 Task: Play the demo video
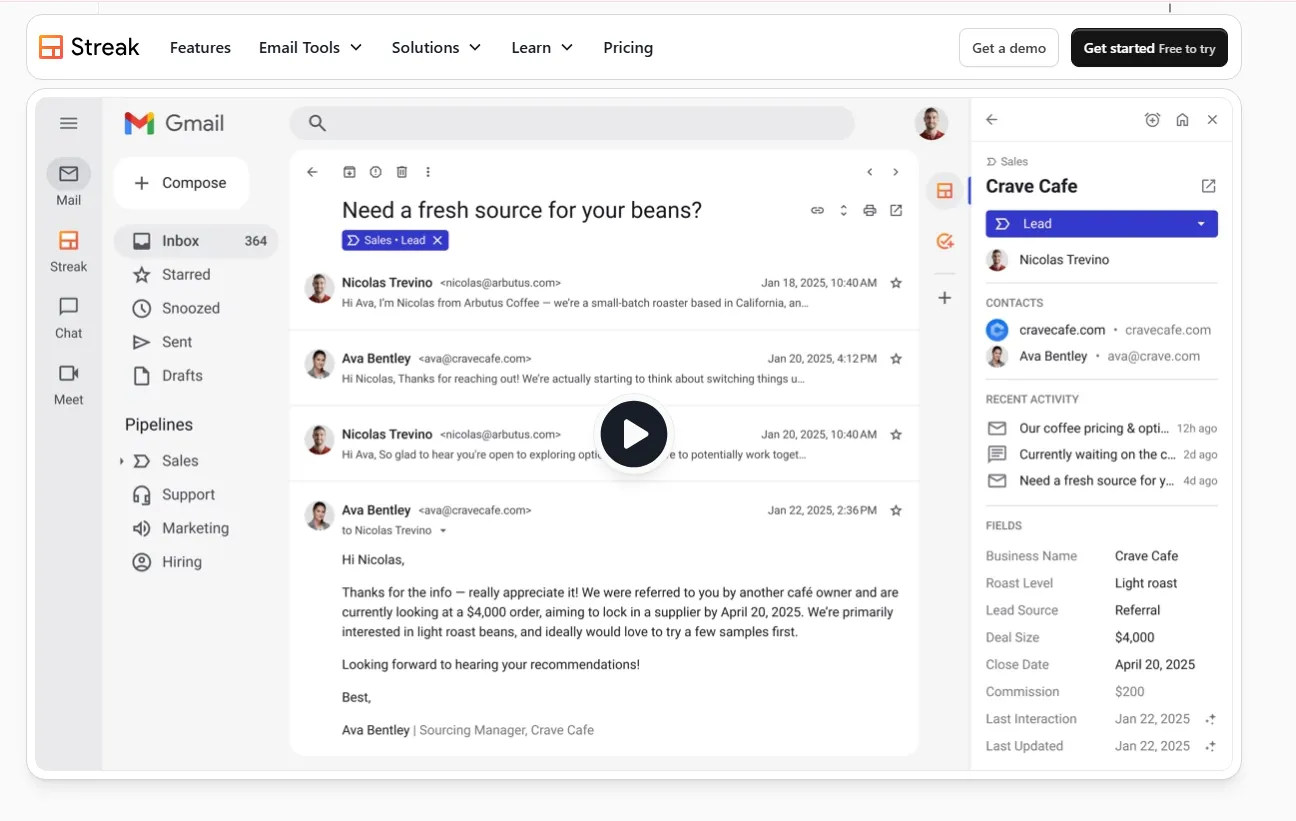[634, 434]
